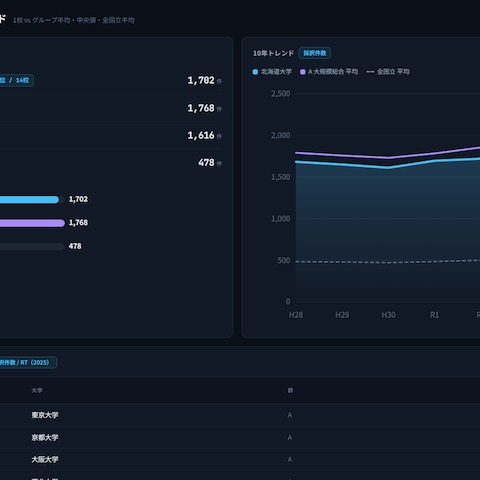
Task: Toggle 全国立 平均 dashed legend series
Action: (x=388, y=72)
